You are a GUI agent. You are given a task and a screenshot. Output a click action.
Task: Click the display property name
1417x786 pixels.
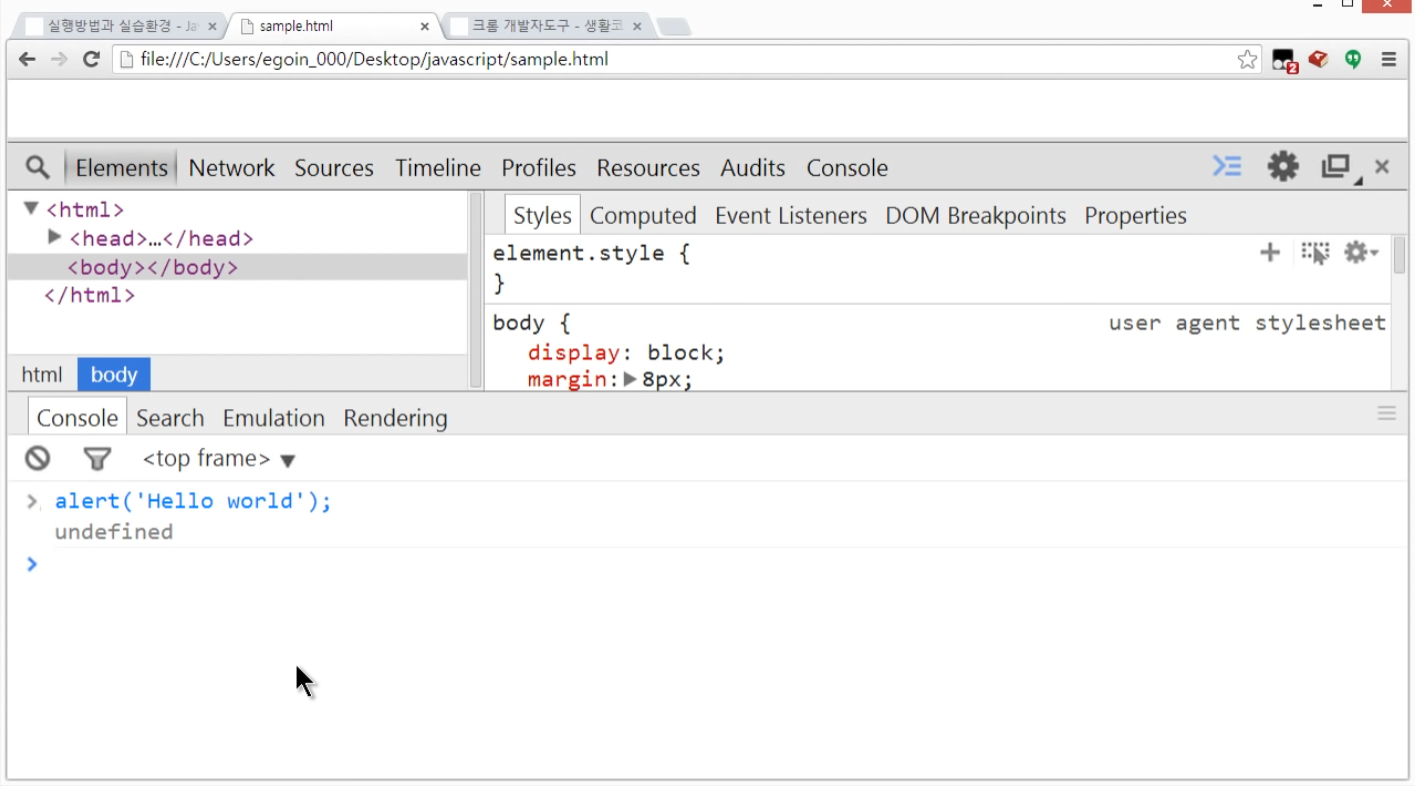tap(574, 353)
